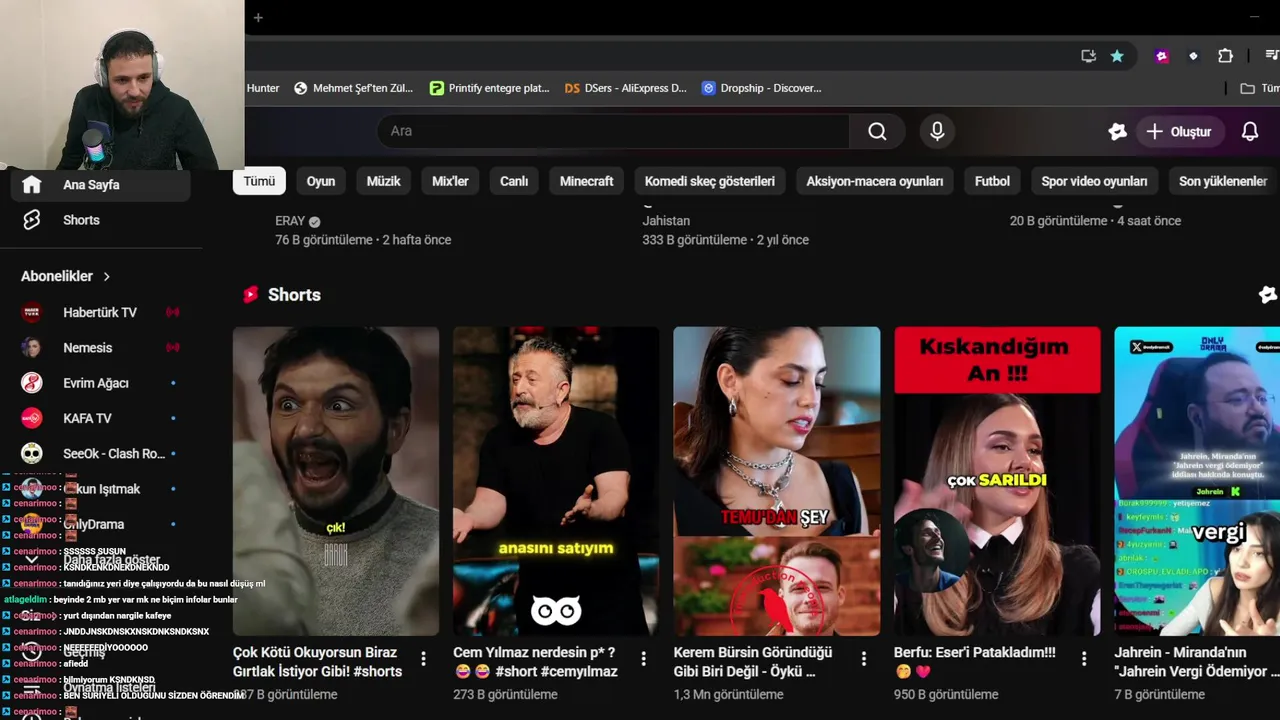Open the Hunter bookmark
The width and height of the screenshot is (1280, 720).
pyautogui.click(x=263, y=88)
